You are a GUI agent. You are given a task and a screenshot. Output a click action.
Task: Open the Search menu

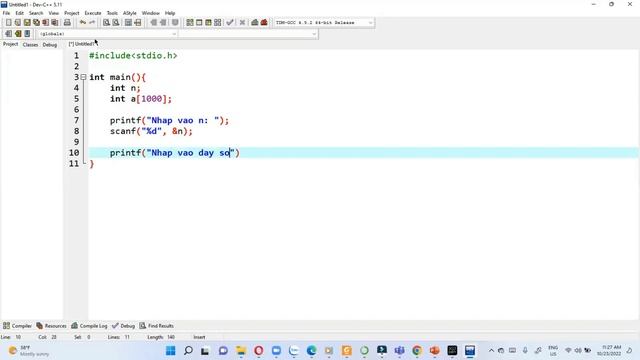[x=36, y=13]
